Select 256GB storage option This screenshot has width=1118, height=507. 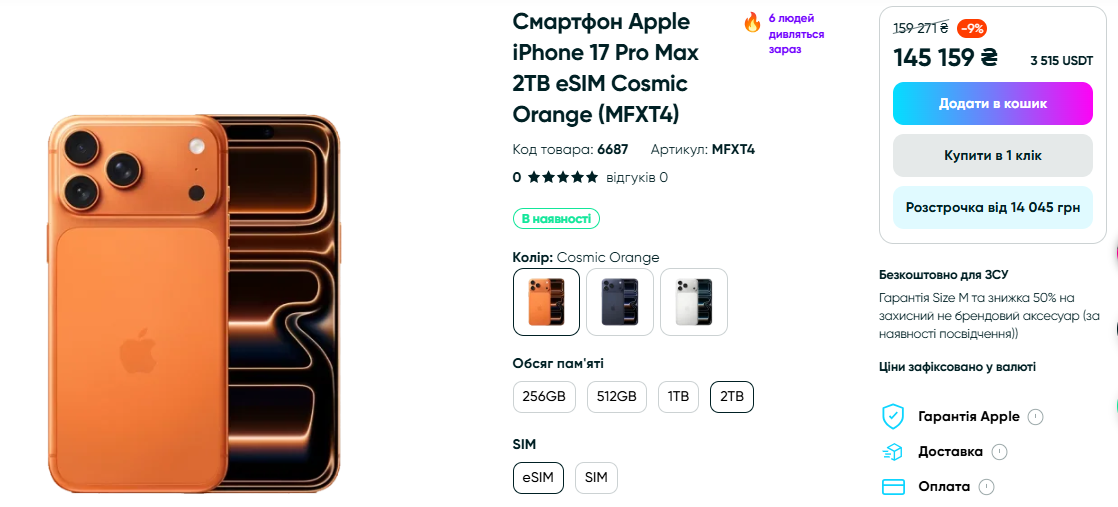coord(545,397)
